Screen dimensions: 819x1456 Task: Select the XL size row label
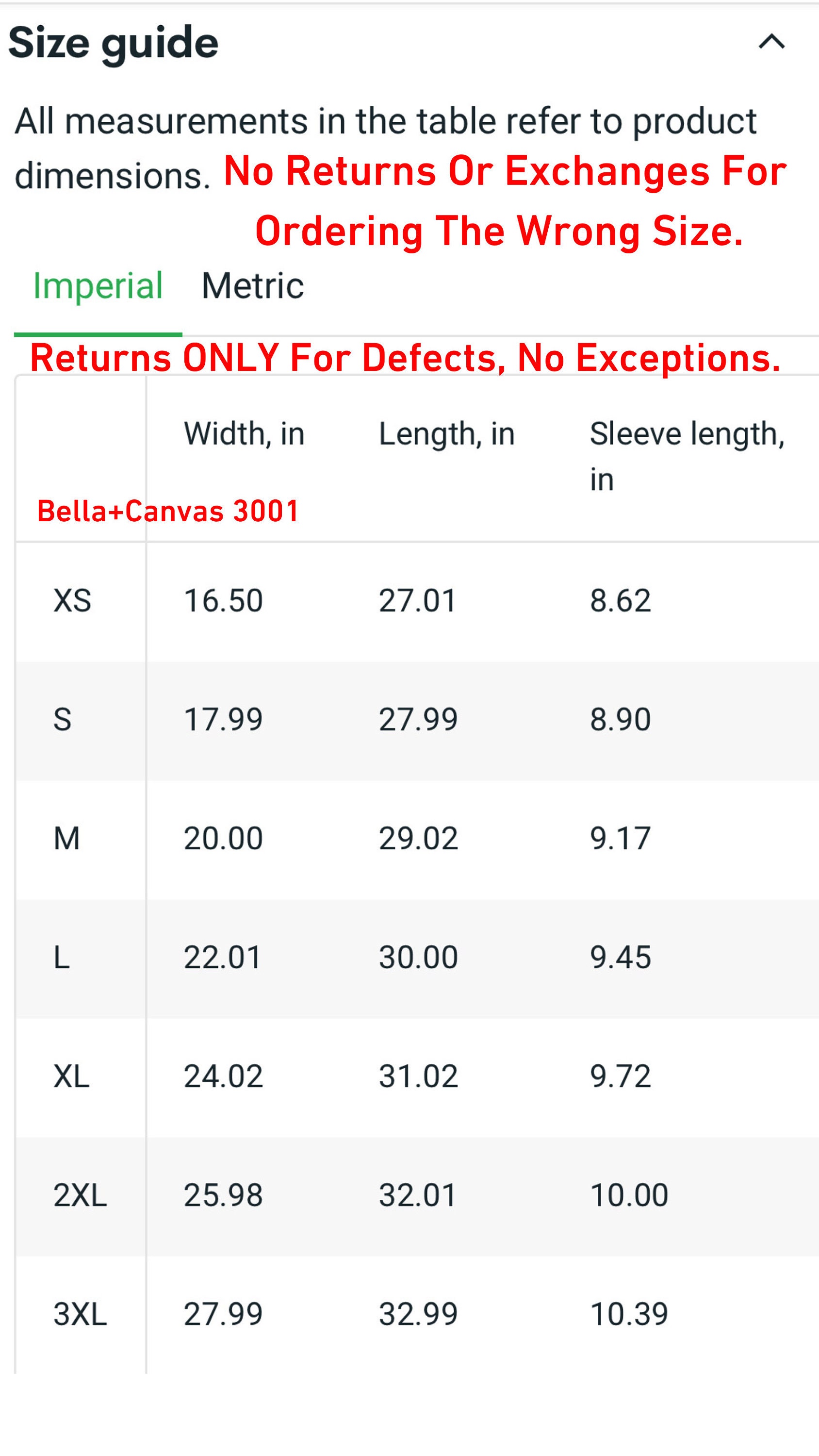pos(71,1075)
